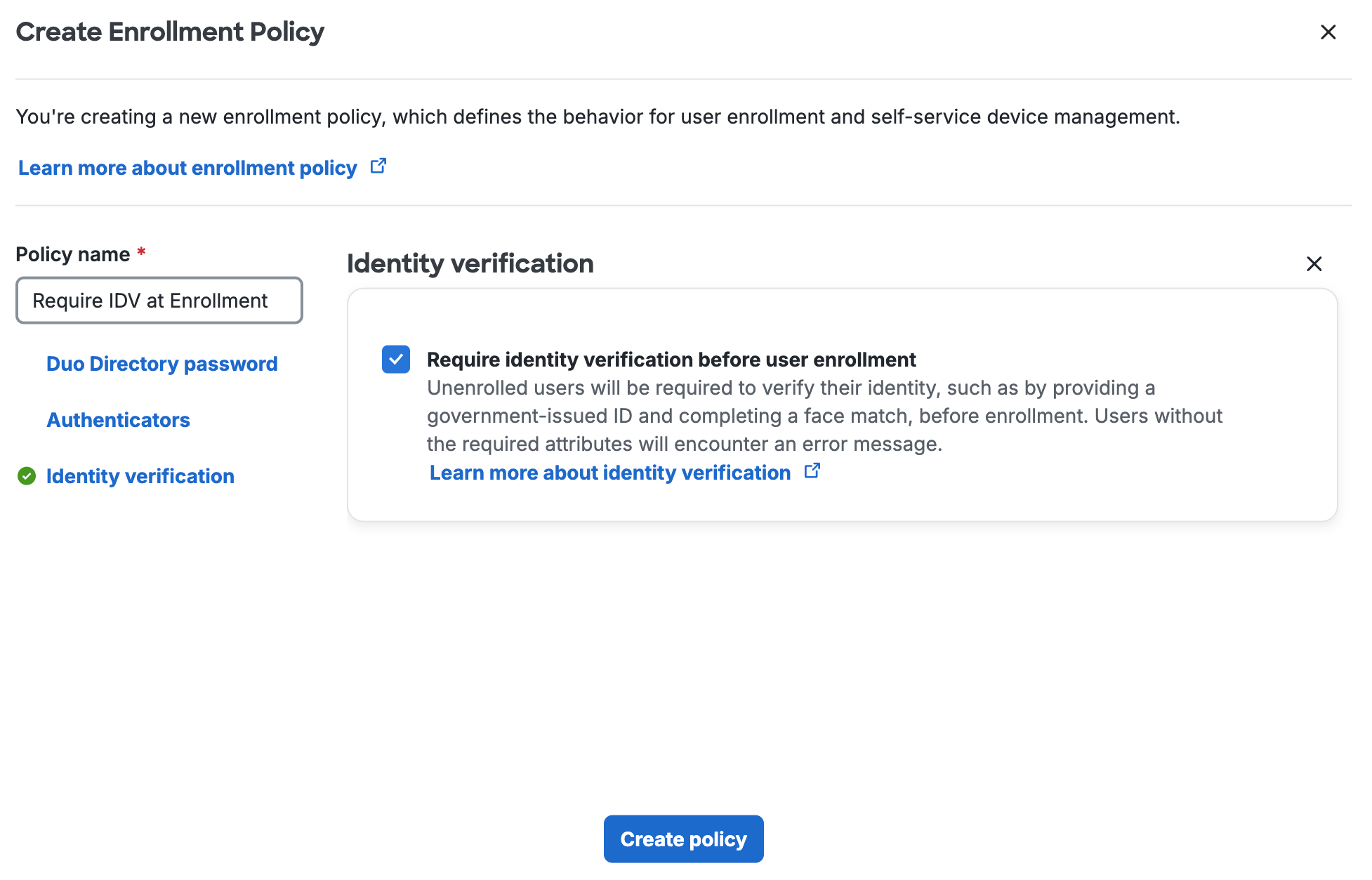
Task: Select the Require IDV at Enrollment name text
Action: click(150, 301)
